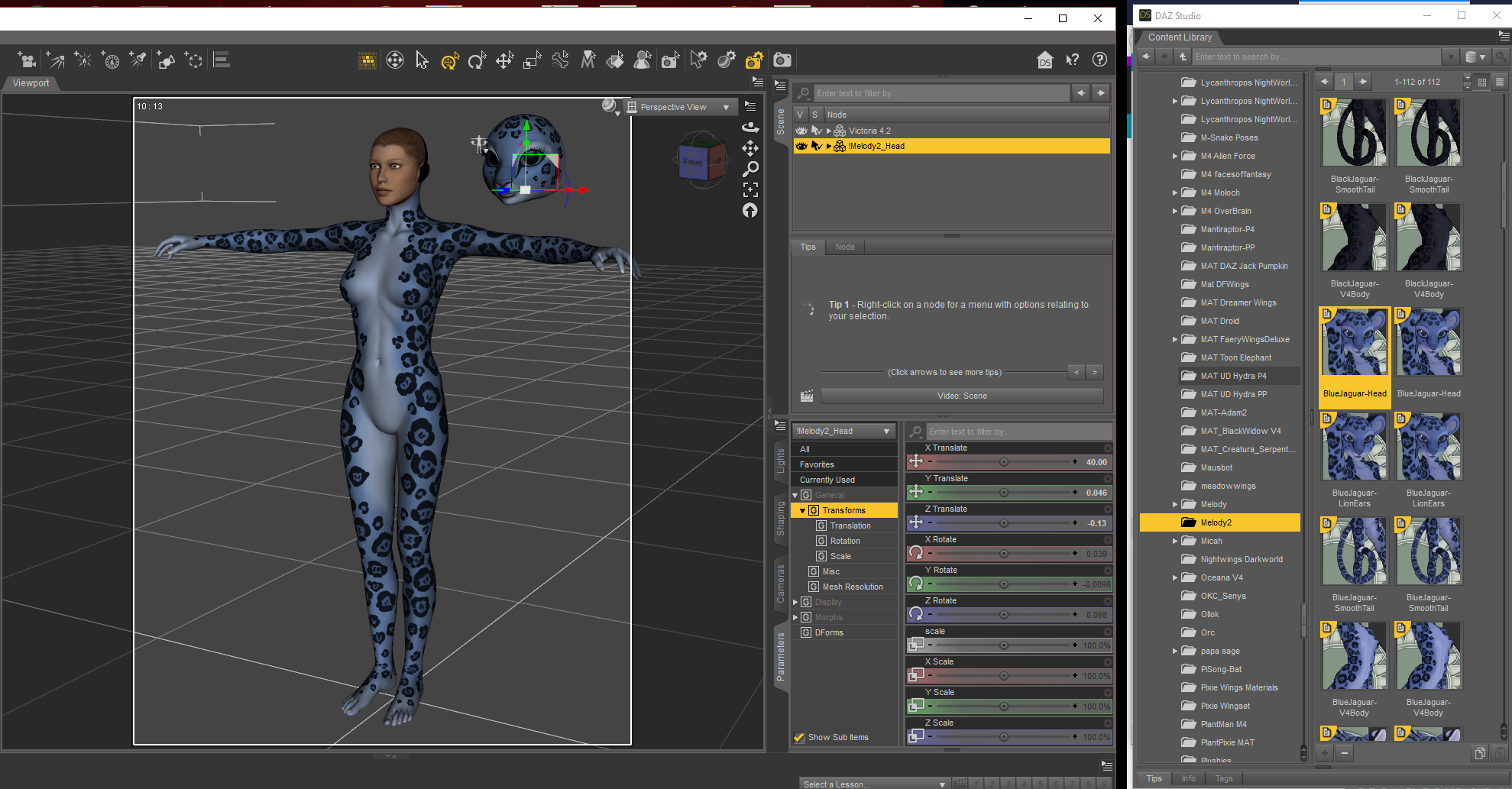1512x789 pixels.
Task: Select the Currently Used filter
Action: [827, 480]
